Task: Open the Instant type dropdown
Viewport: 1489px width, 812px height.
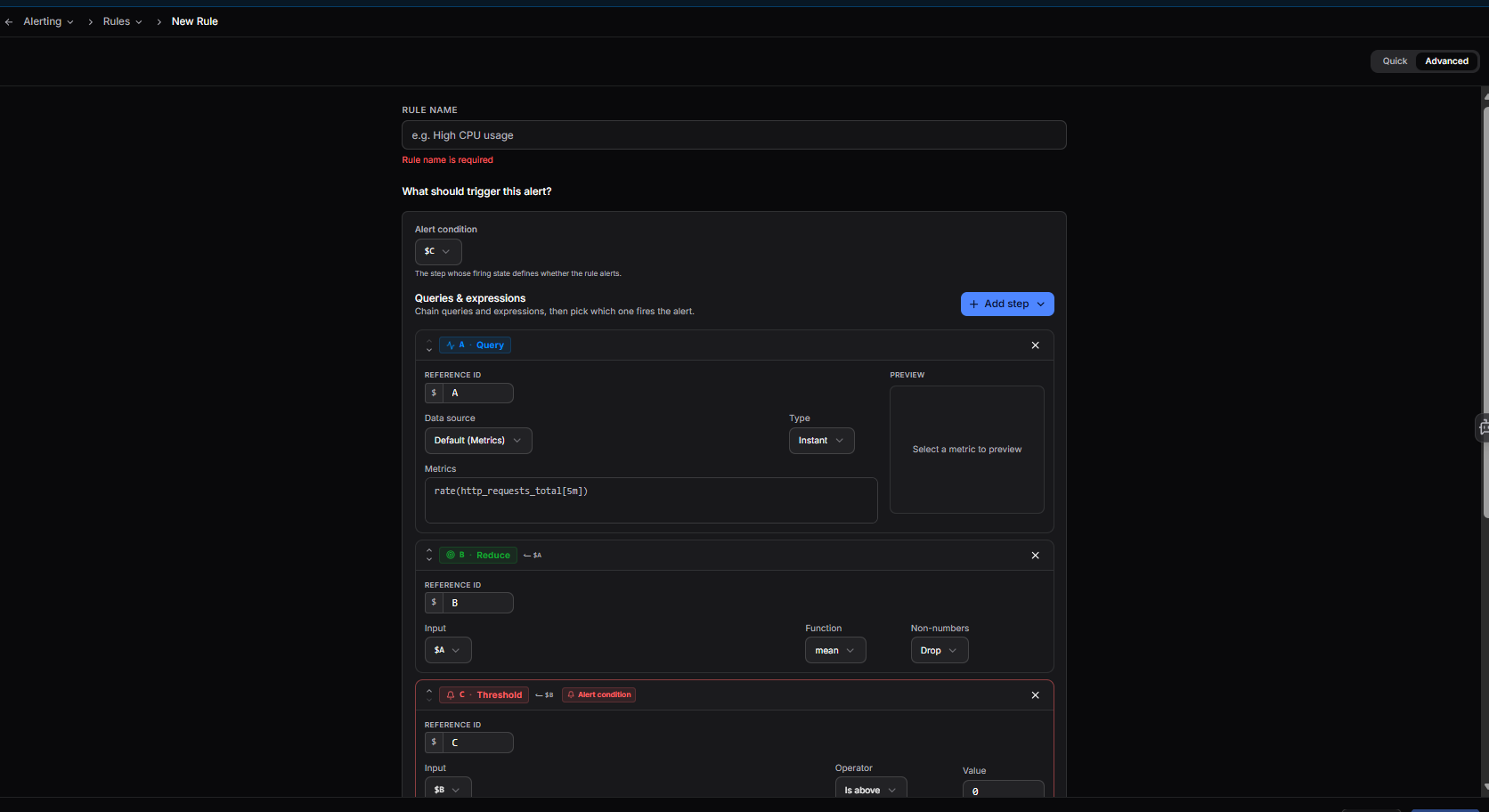Action: (821, 441)
